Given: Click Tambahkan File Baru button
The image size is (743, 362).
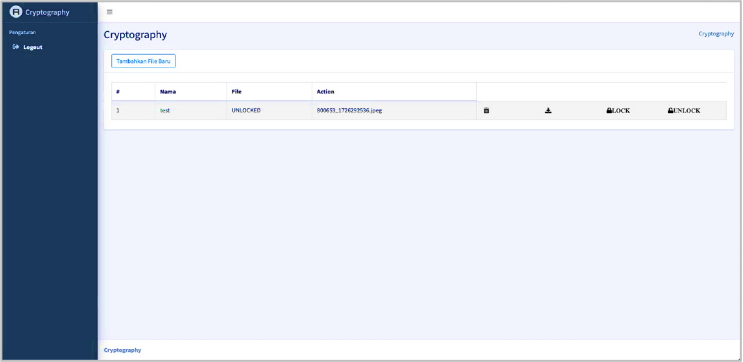Looking at the screenshot, I should click(x=143, y=61).
